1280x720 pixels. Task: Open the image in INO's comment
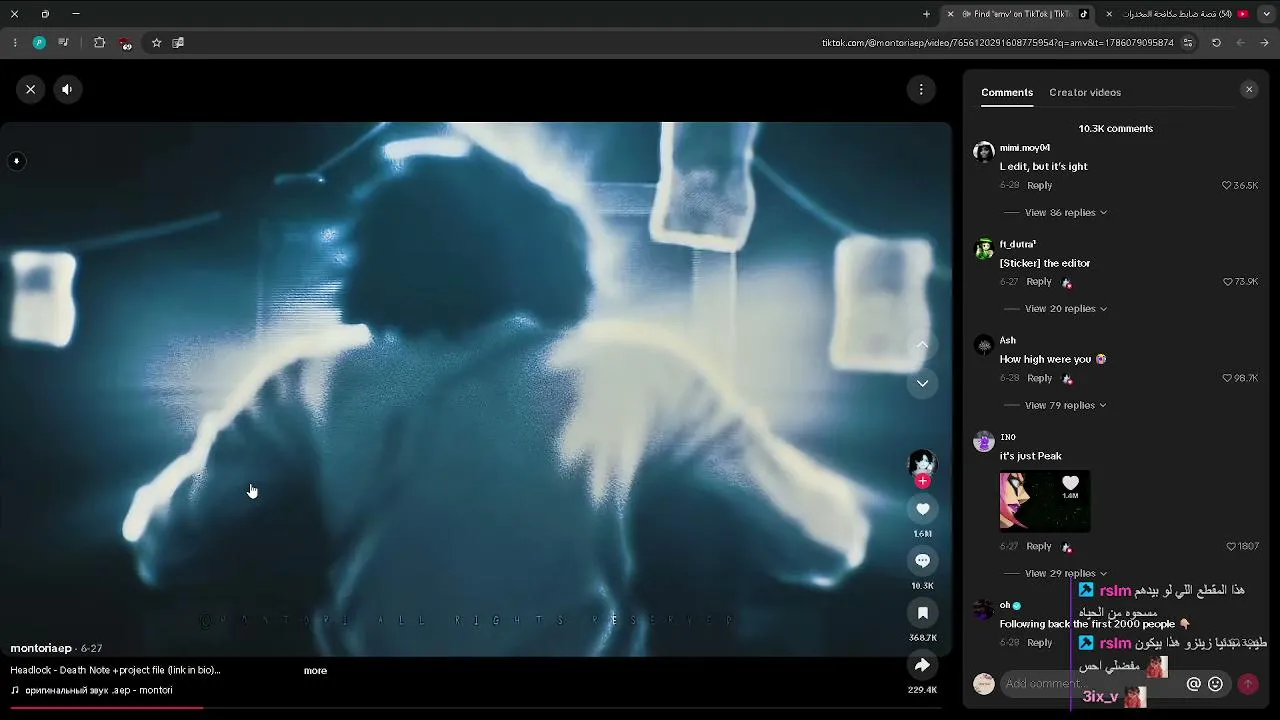[1045, 501]
